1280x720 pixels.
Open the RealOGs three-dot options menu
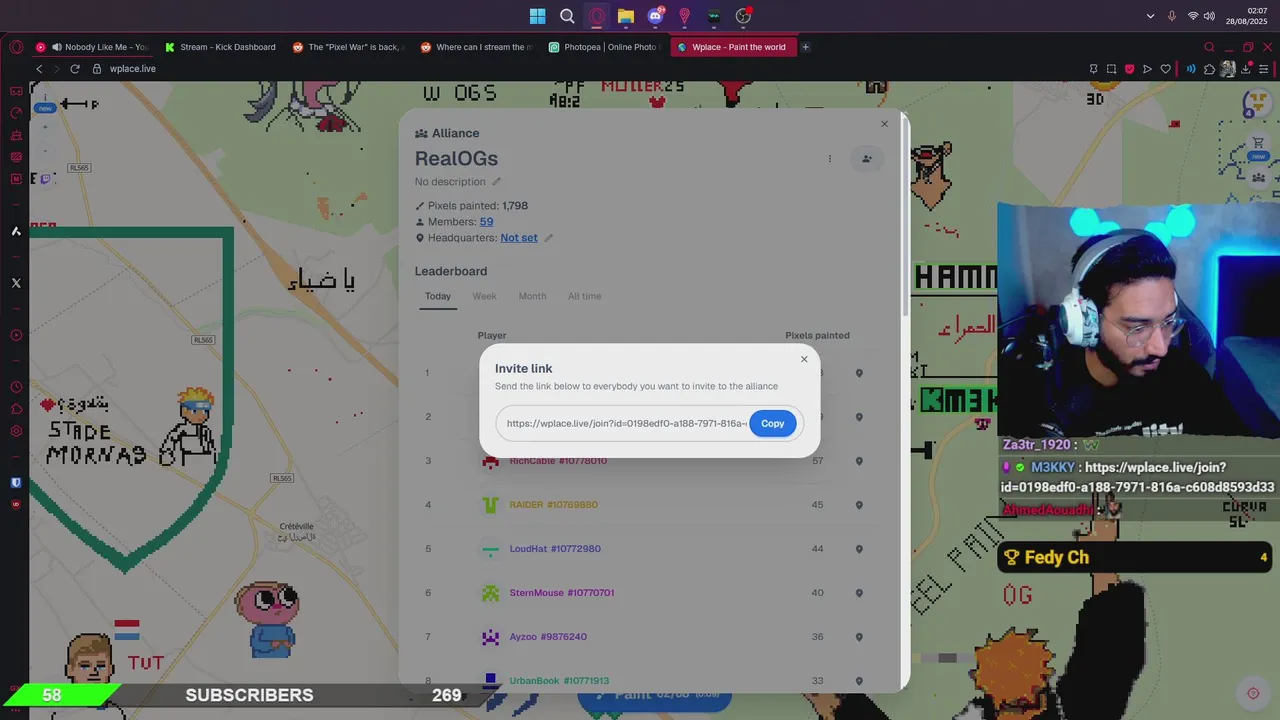tap(829, 158)
